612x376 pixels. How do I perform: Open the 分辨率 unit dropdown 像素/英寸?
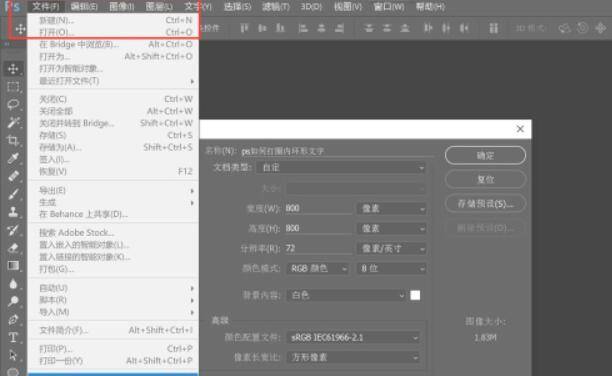(391, 249)
